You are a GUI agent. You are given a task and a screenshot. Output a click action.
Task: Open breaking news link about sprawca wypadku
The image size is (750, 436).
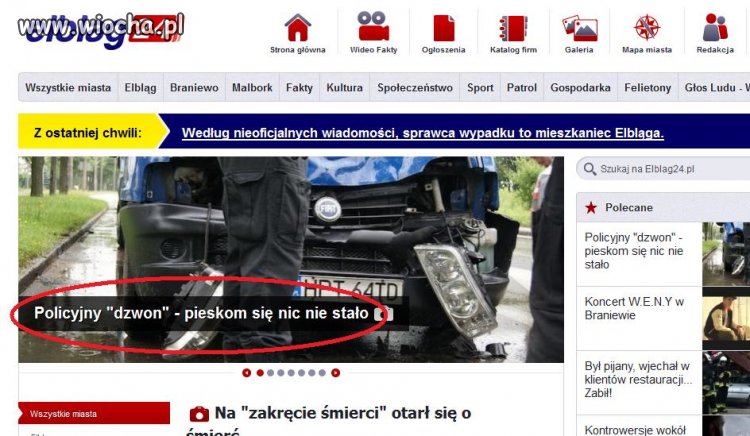[423, 133]
